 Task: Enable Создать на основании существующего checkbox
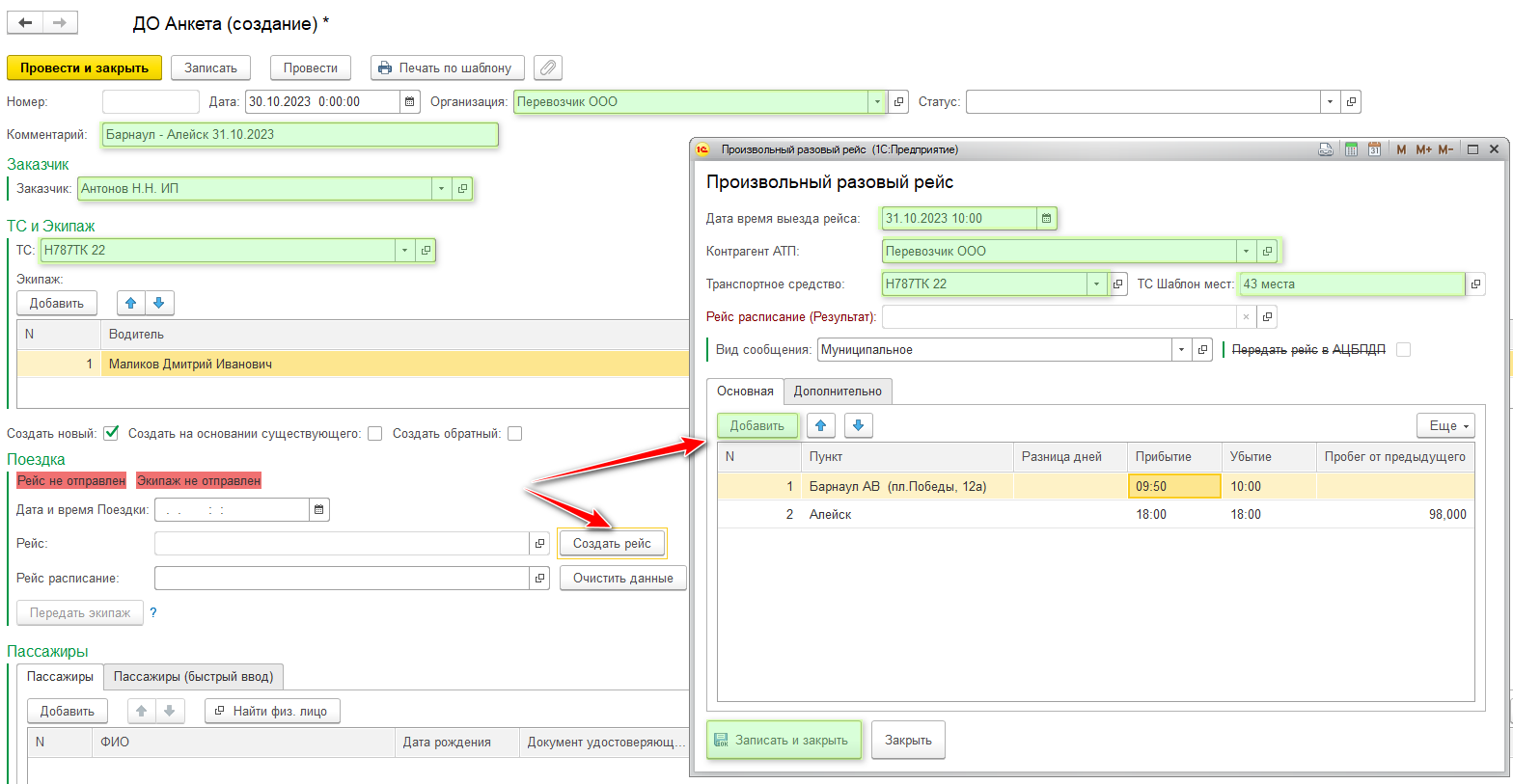374,433
